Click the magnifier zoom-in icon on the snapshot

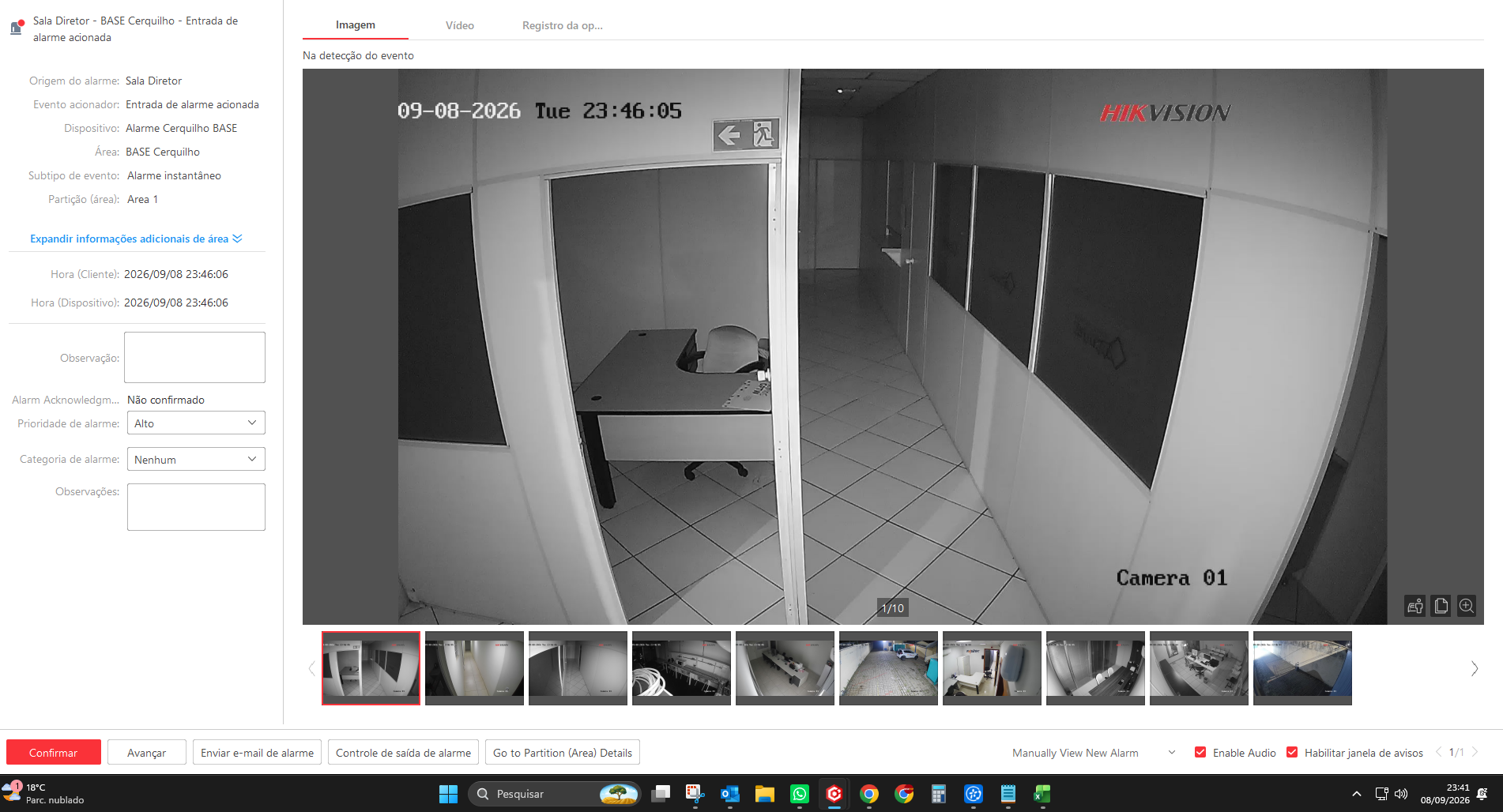click(1467, 606)
